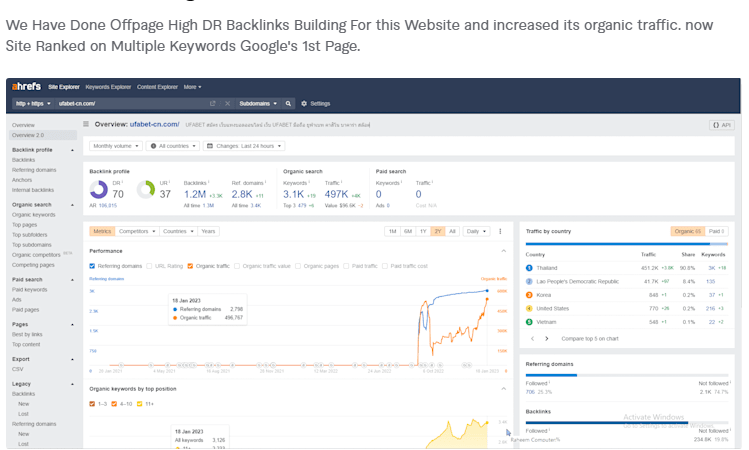Click the Ahrefs logo
This screenshot has width=749, height=450.
[x=25, y=87]
